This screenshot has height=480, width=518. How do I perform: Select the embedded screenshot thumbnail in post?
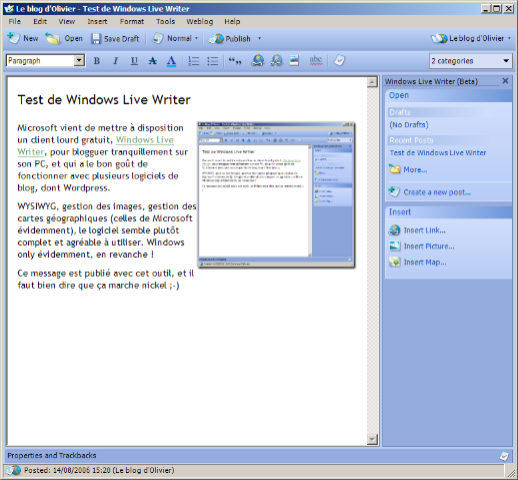(x=276, y=195)
